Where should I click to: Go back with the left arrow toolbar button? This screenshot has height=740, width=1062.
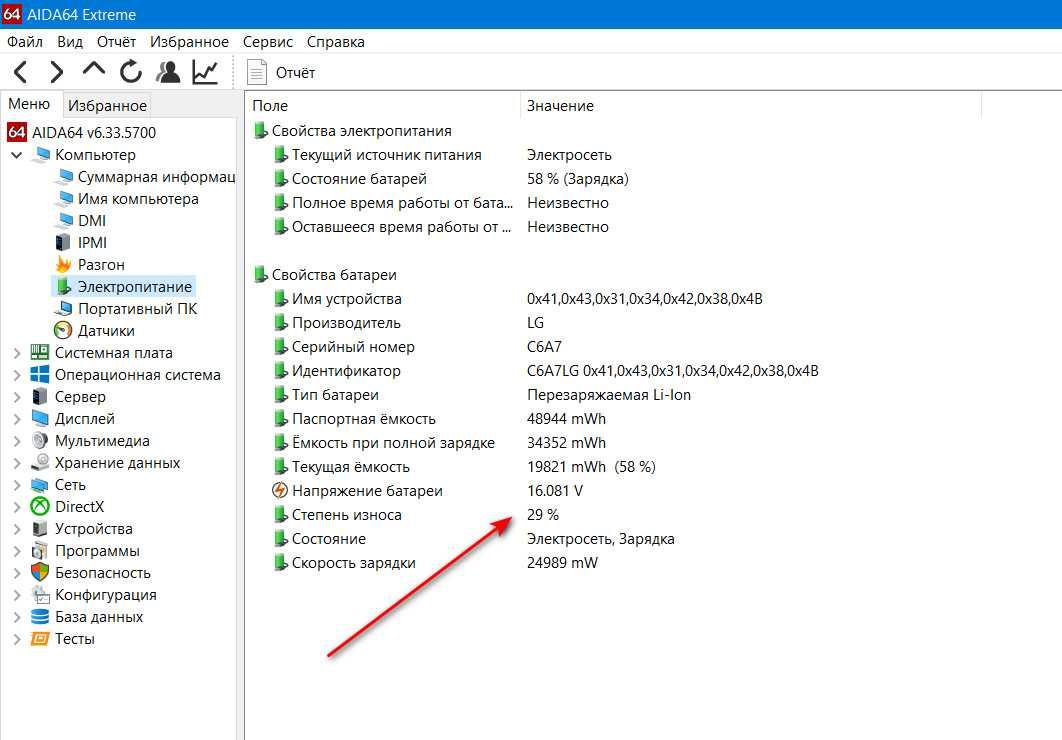pyautogui.click(x=21, y=72)
